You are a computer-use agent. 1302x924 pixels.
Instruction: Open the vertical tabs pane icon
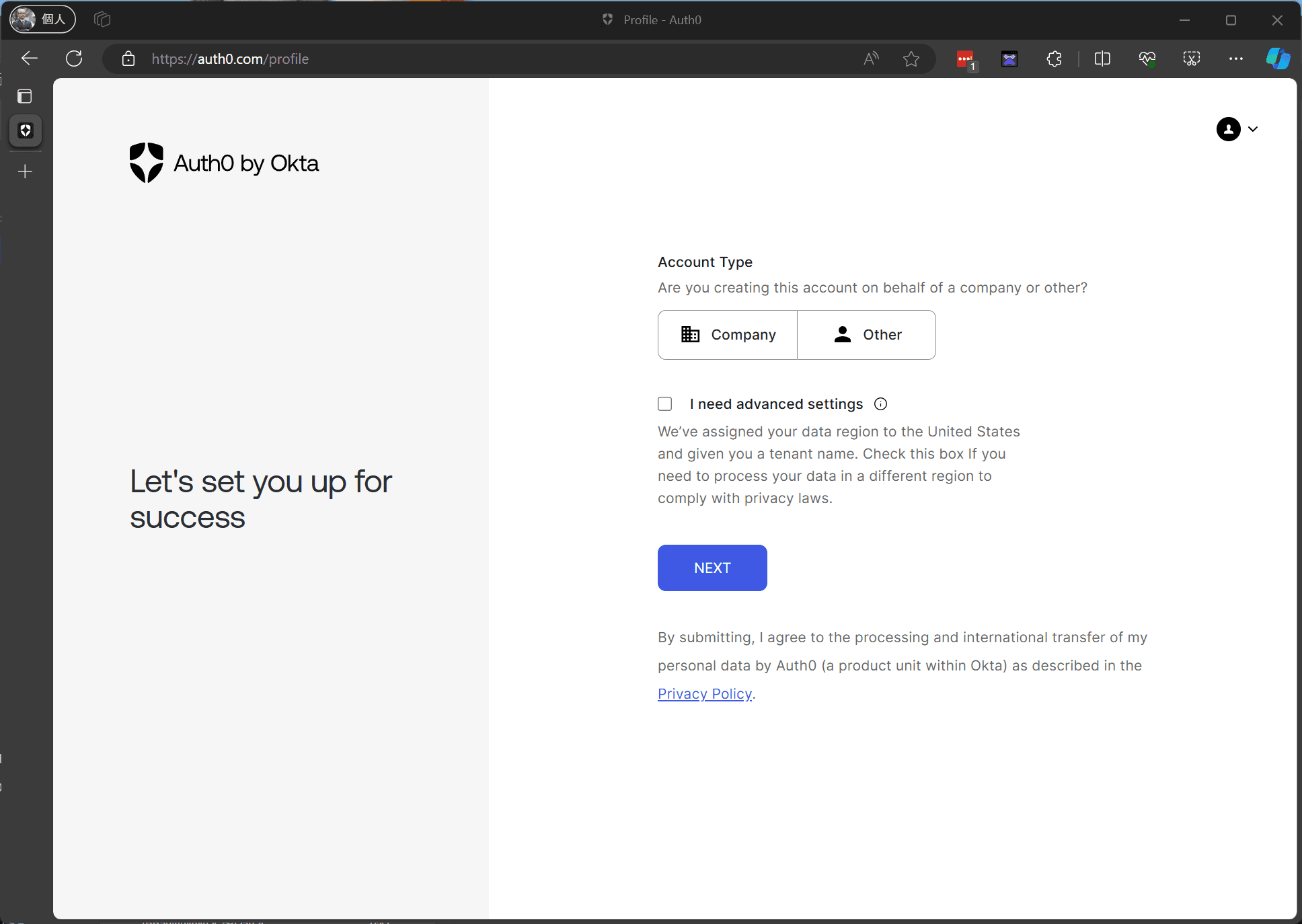pyautogui.click(x=25, y=97)
